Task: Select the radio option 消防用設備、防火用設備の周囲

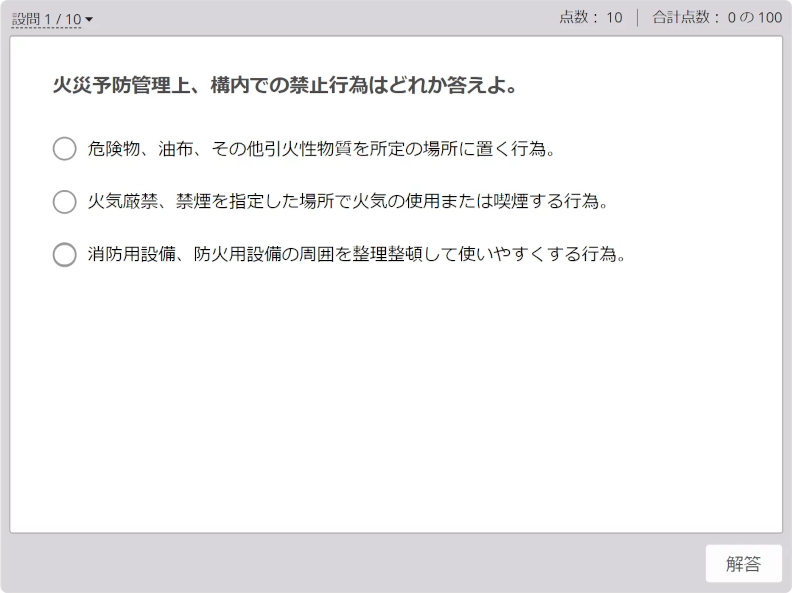Action: 65,254
